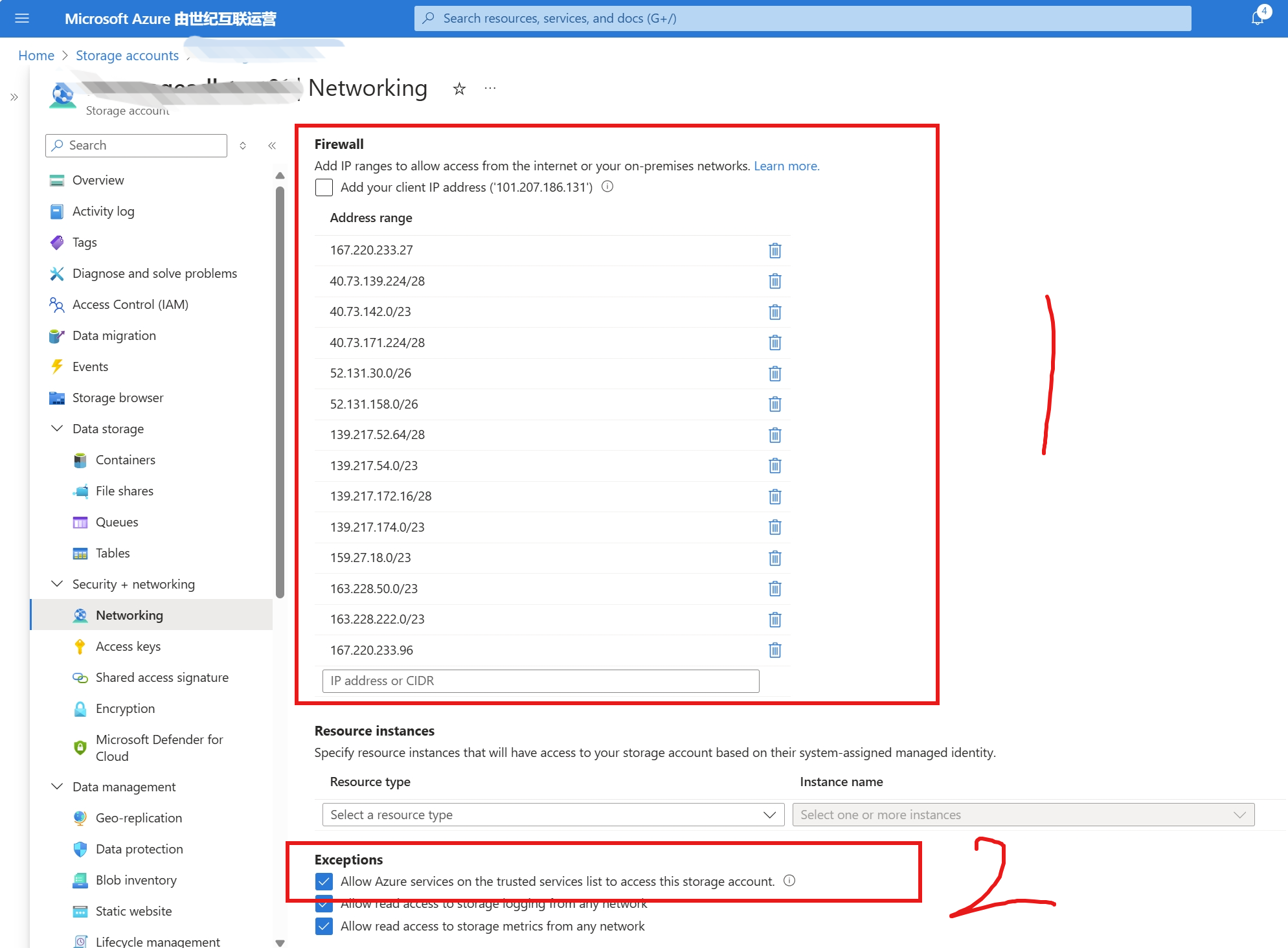This screenshot has width=1288, height=948.
Task: Click the Firewall 'Learn more' link
Action: 786,166
